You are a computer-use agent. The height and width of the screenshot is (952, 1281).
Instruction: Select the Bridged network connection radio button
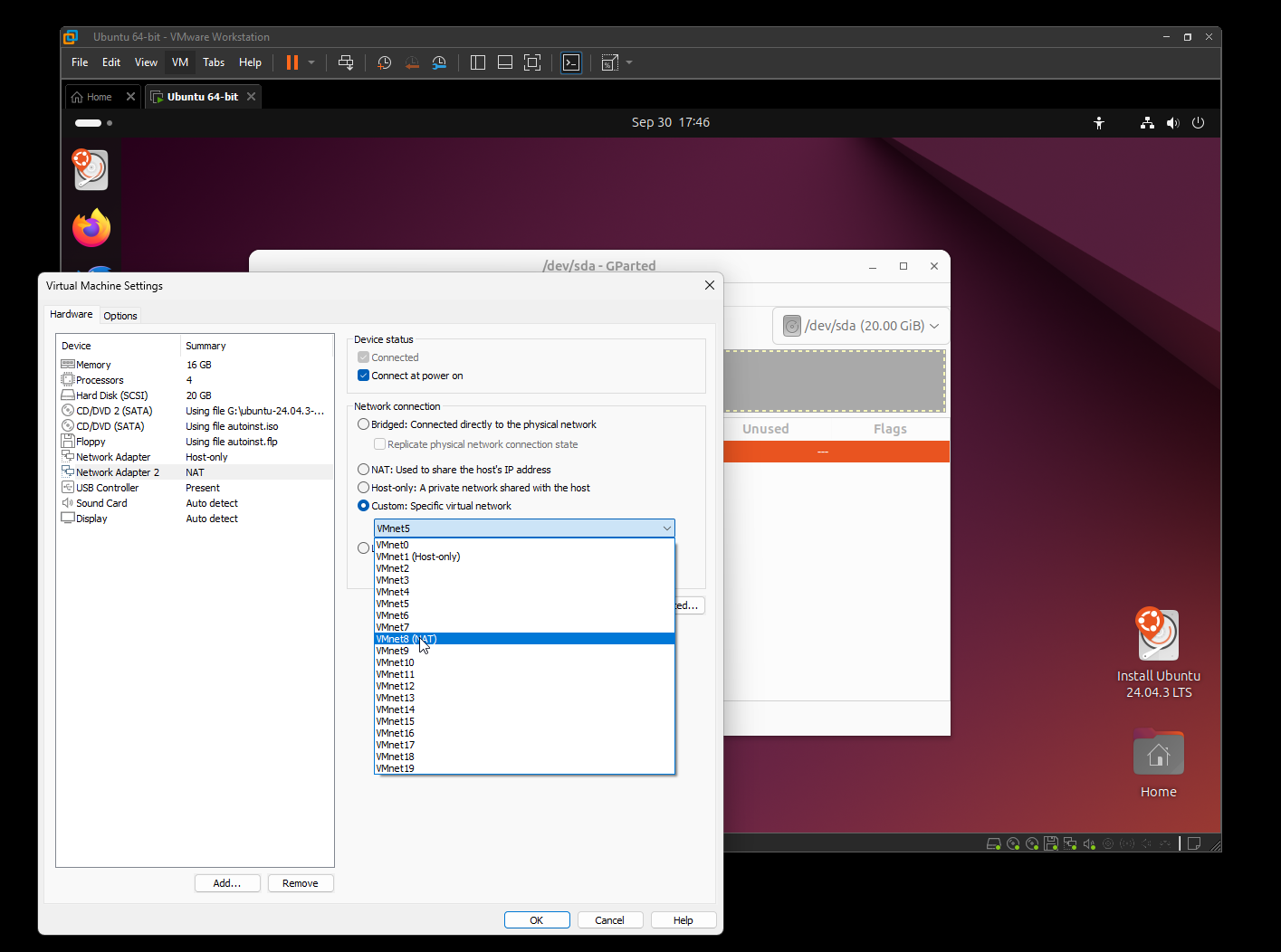point(363,424)
